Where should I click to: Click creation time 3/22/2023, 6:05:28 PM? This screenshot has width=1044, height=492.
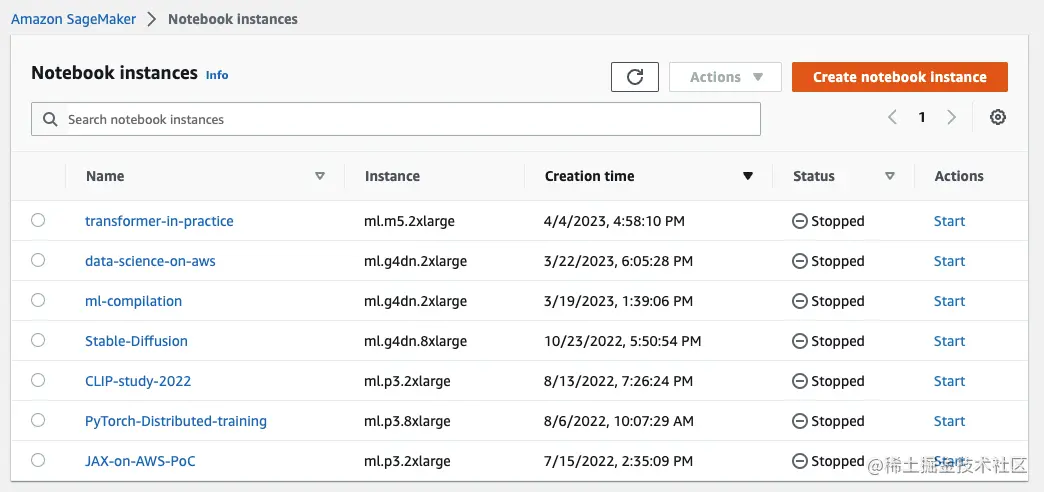(619, 261)
